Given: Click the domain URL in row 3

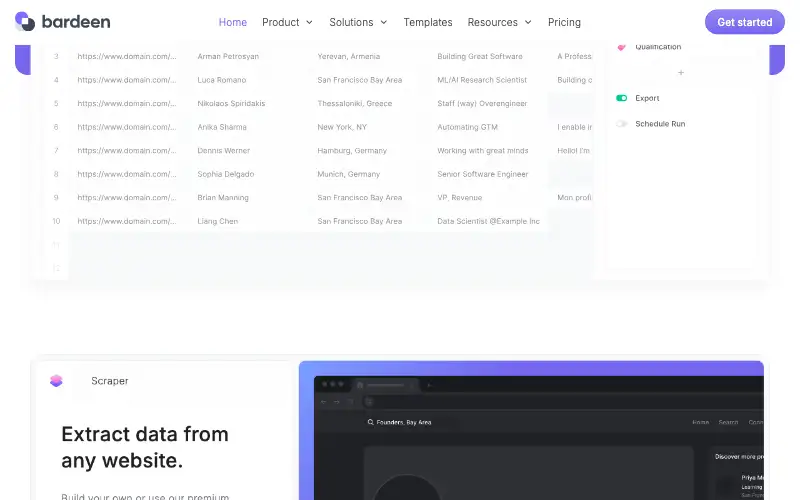Looking at the screenshot, I should tap(127, 56).
